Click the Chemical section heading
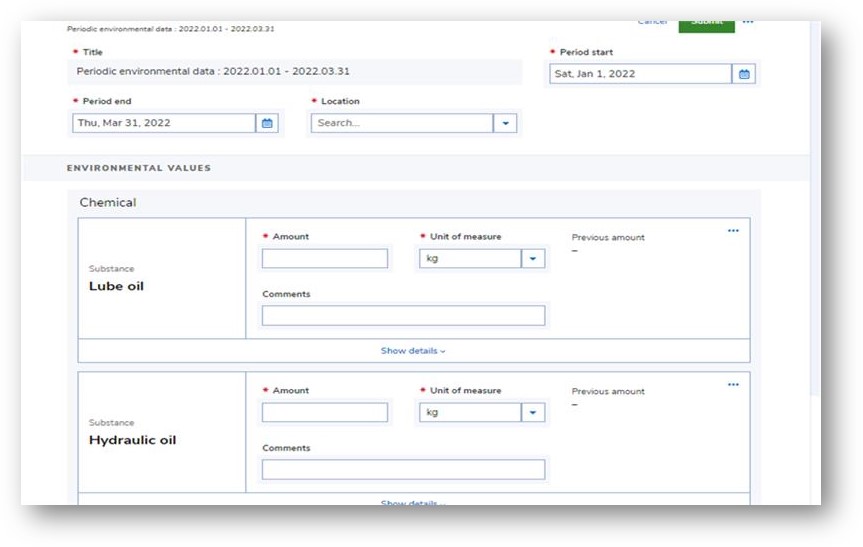The width and height of the screenshot is (863, 547). [108, 203]
